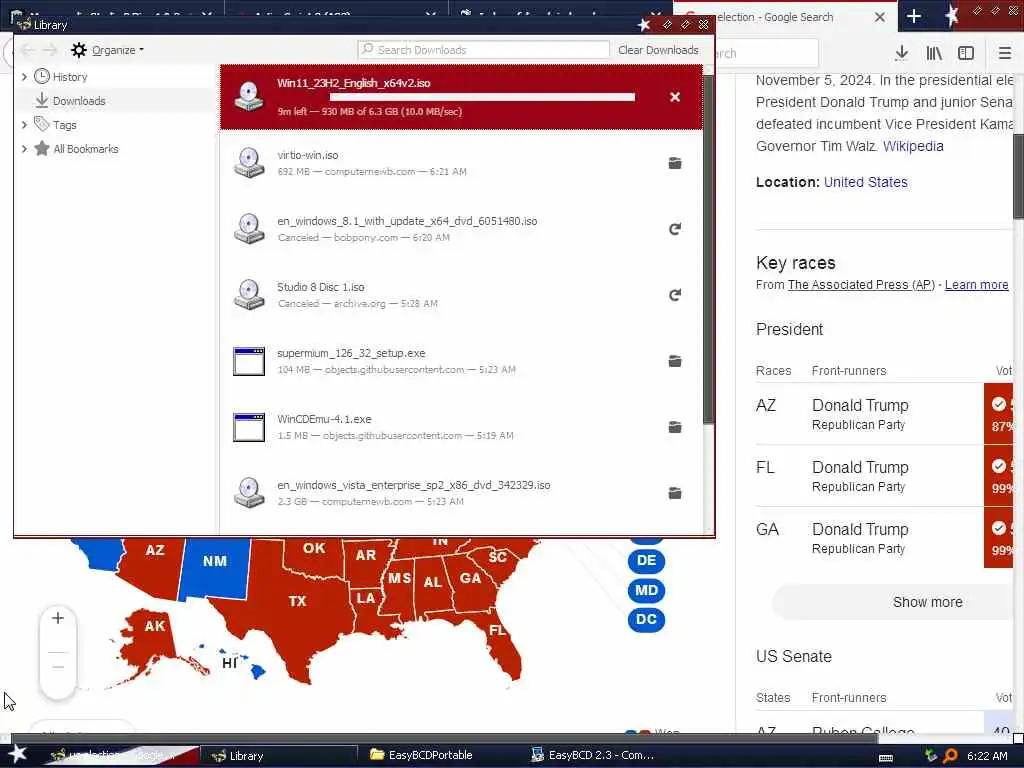Viewport: 1024px width, 768px height.
Task: Open the browser downloads toolbar icon
Action: click(x=901, y=53)
